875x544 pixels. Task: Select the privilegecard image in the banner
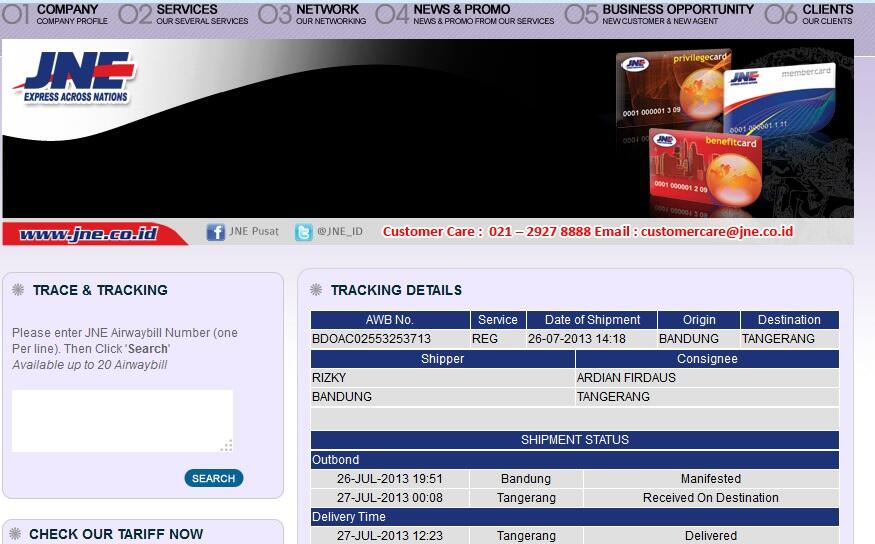point(672,86)
